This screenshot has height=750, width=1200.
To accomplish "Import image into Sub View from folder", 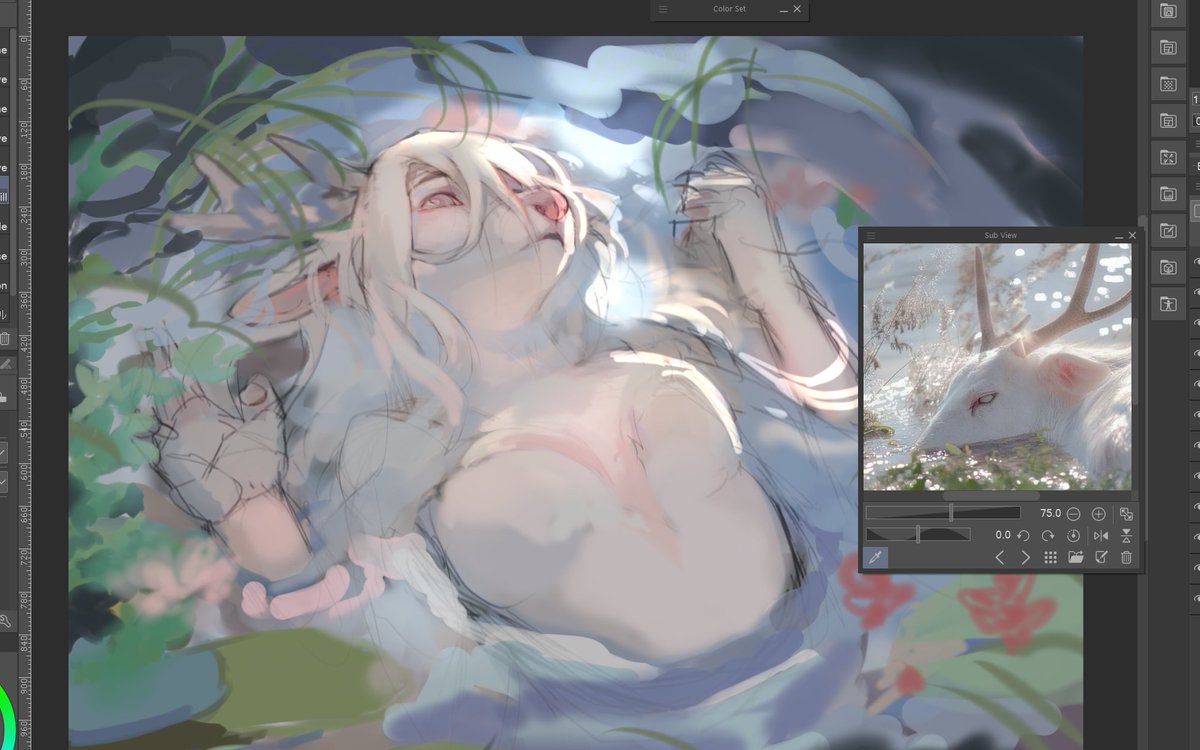I will (x=1076, y=558).
